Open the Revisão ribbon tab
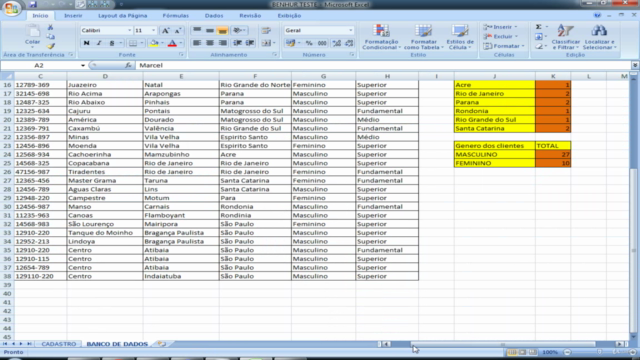The height and width of the screenshot is (360, 640). click(250, 16)
